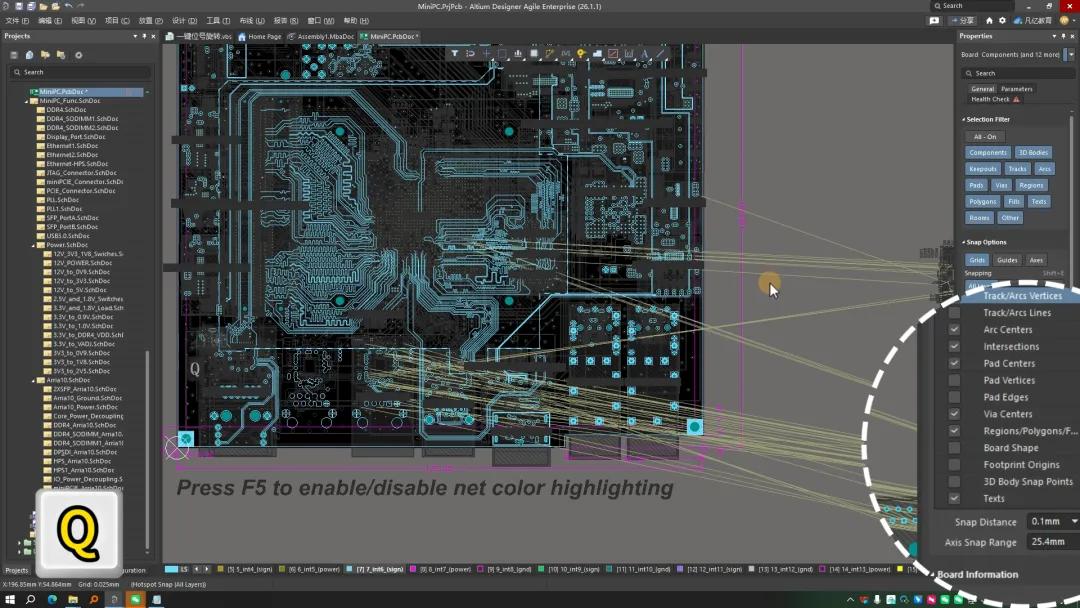Open Projects panel settings gear
Screen dimensions: 1080x608
(79, 55)
